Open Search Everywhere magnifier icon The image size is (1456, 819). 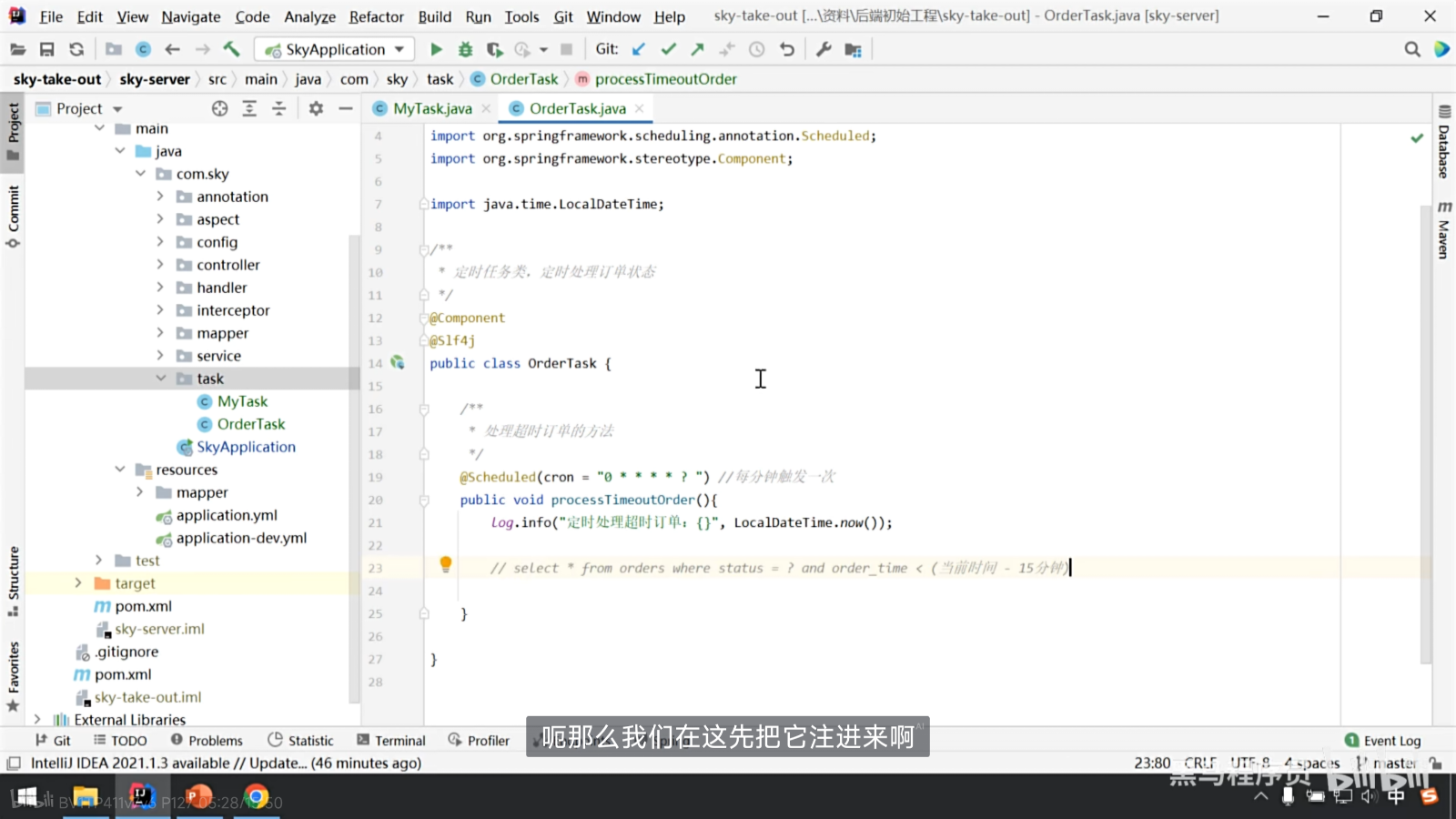point(1412,49)
